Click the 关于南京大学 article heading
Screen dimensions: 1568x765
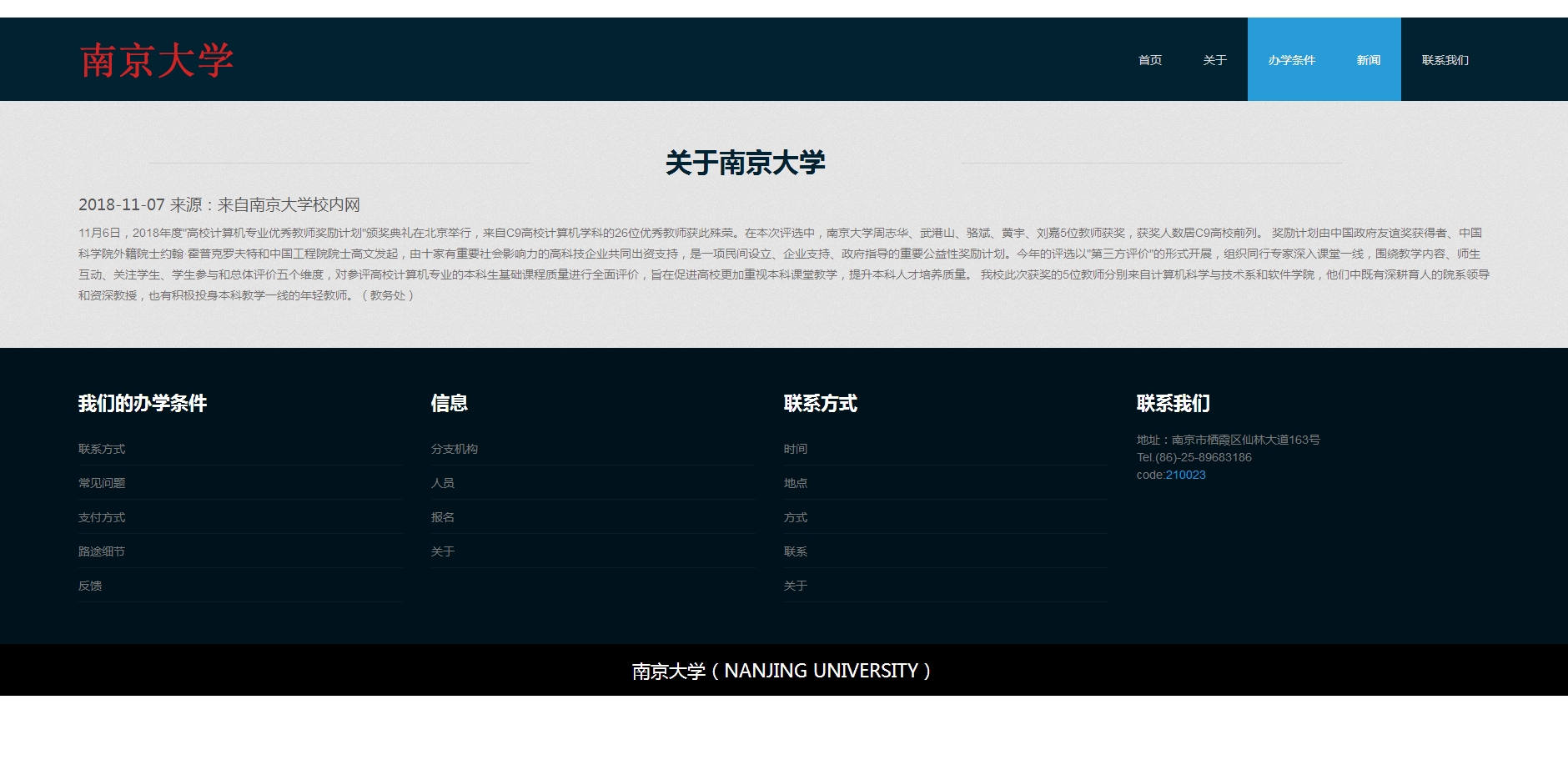pyautogui.click(x=745, y=163)
